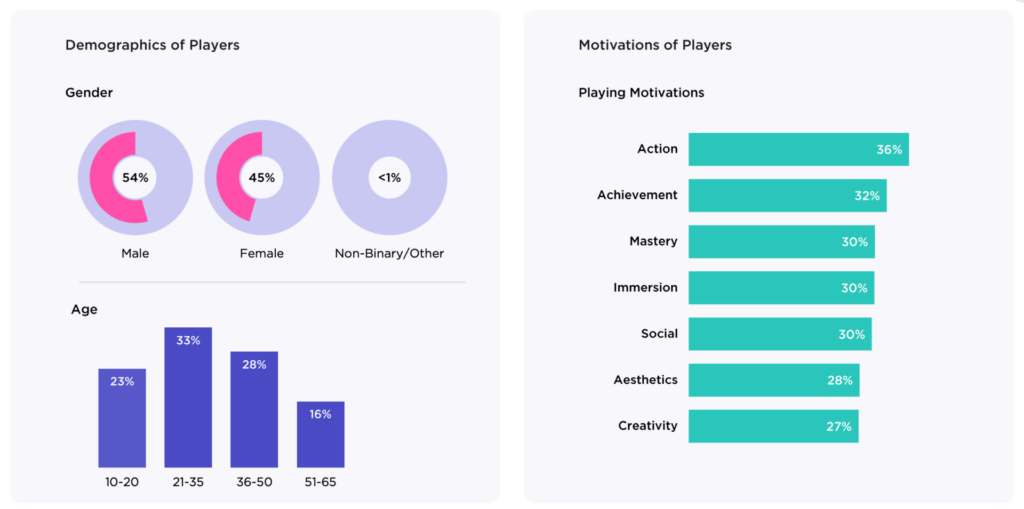The height and width of the screenshot is (509, 1024).
Task: Select the 10-20 age bar
Action: coord(122,418)
